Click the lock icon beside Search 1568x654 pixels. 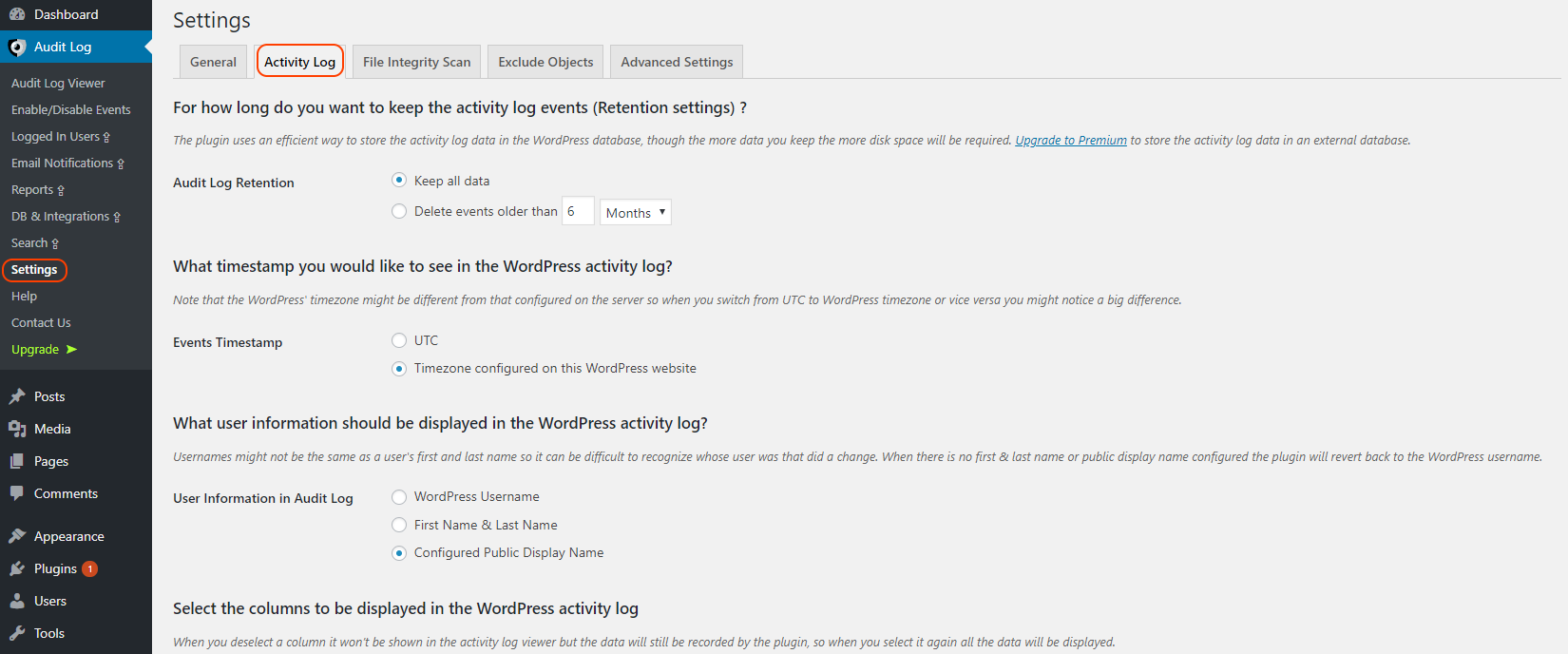pos(55,243)
